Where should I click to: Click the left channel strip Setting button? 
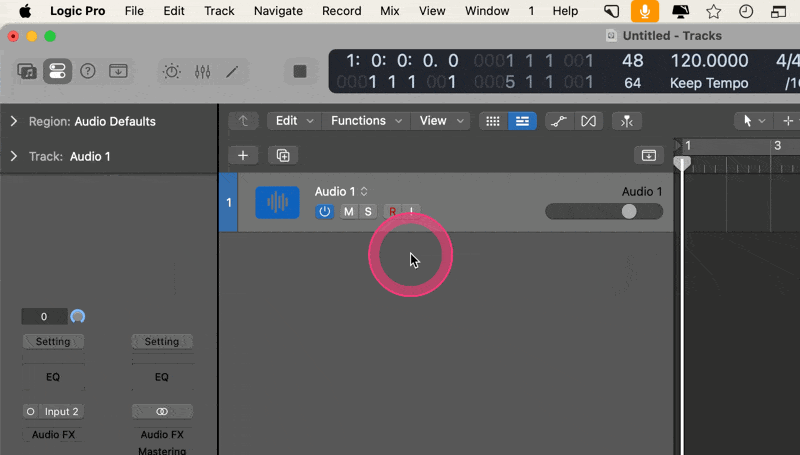tap(53, 341)
